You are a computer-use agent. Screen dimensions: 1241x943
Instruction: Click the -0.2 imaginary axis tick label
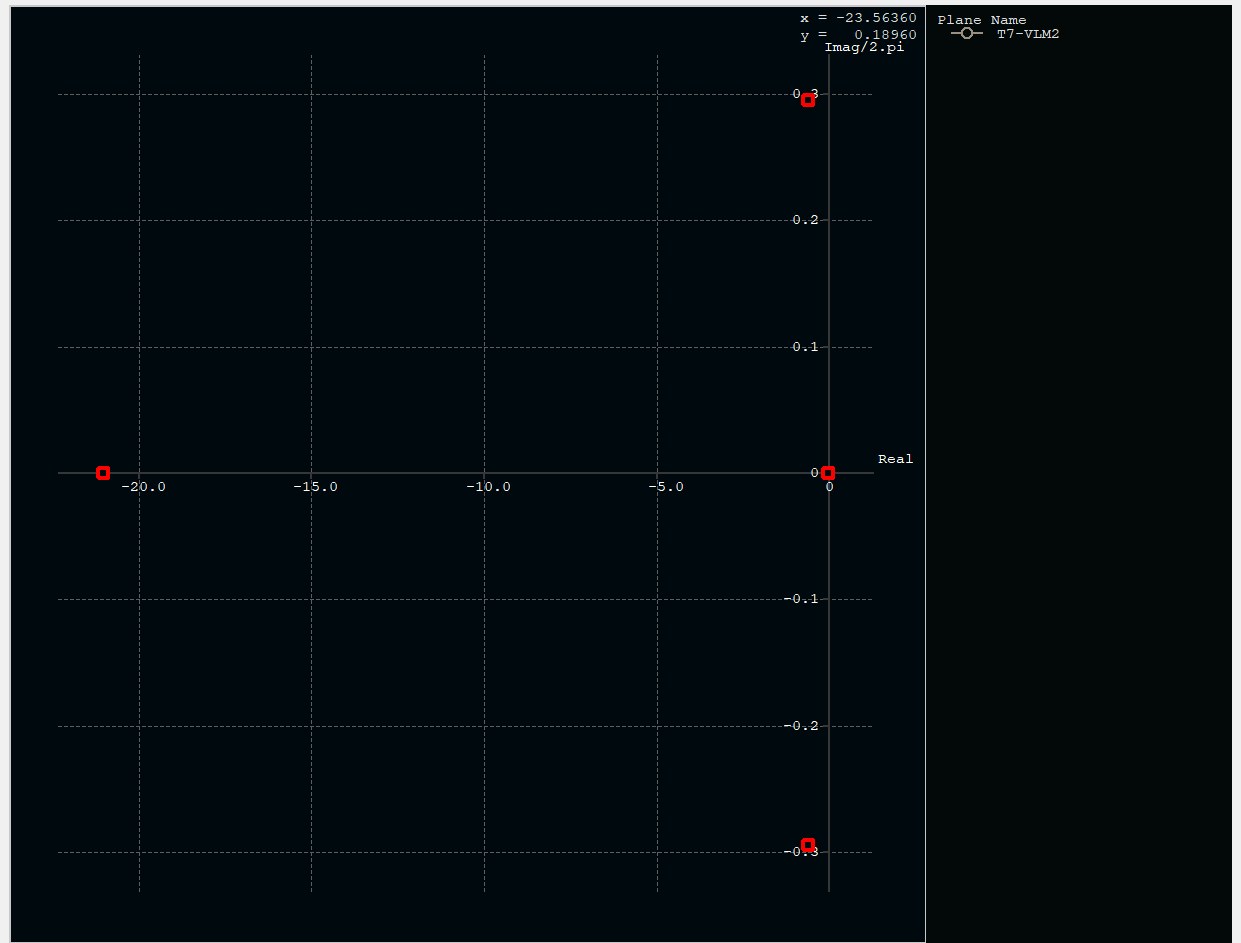tap(801, 726)
